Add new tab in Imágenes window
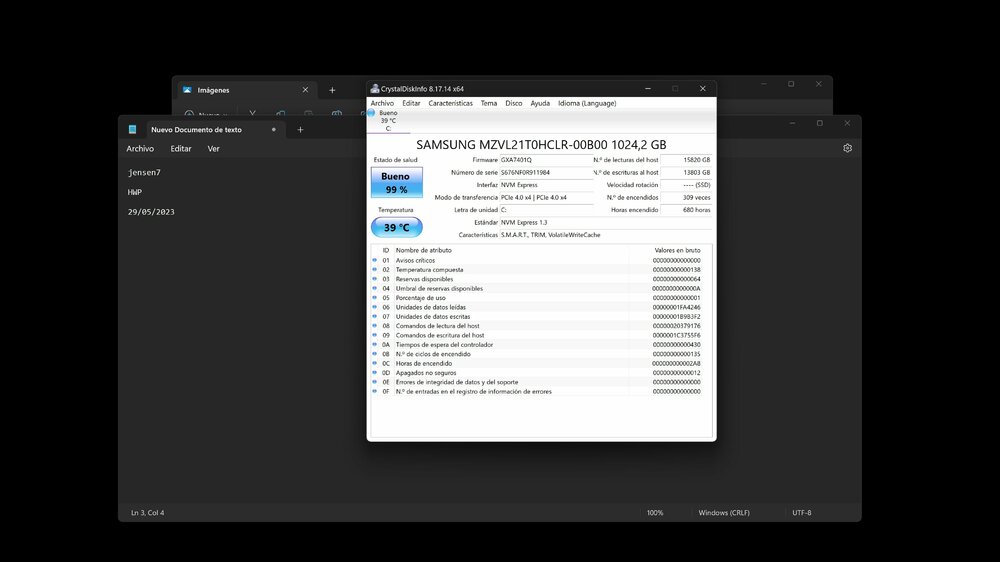1000x562 pixels. pyautogui.click(x=332, y=90)
